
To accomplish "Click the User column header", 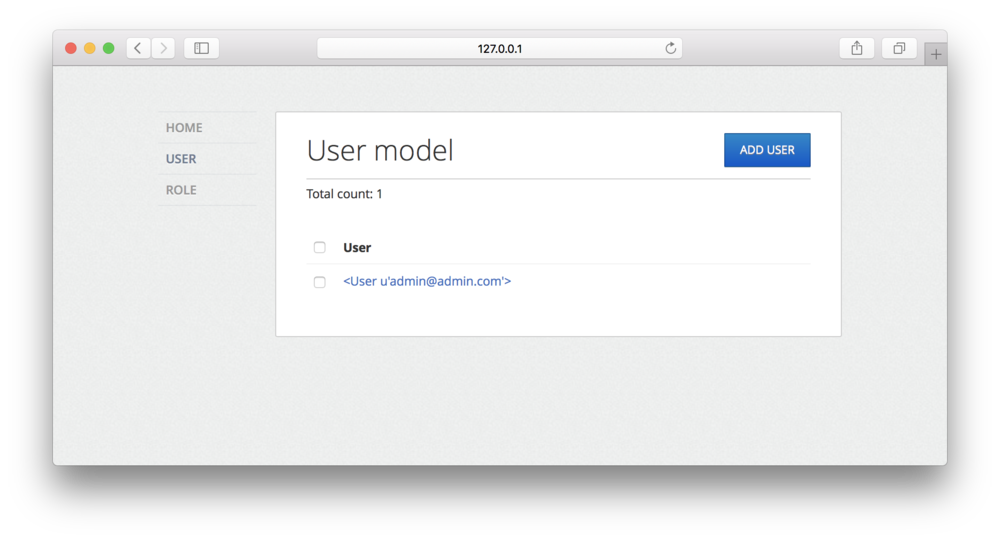I will [x=357, y=248].
